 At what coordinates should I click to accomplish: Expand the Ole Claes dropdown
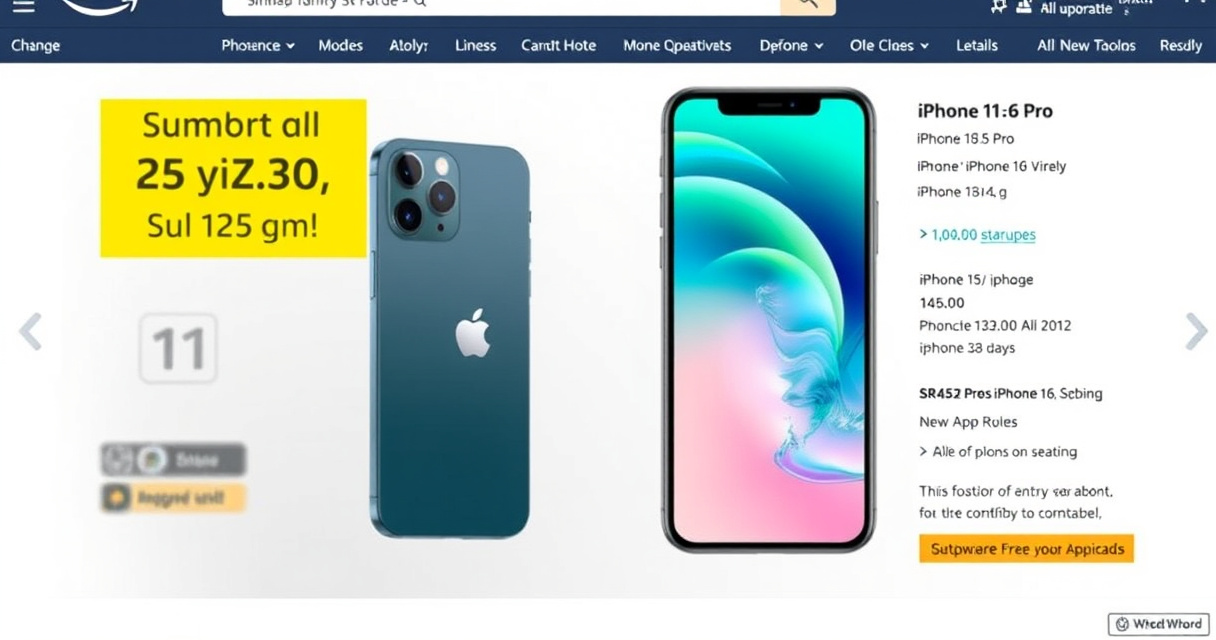tap(889, 45)
